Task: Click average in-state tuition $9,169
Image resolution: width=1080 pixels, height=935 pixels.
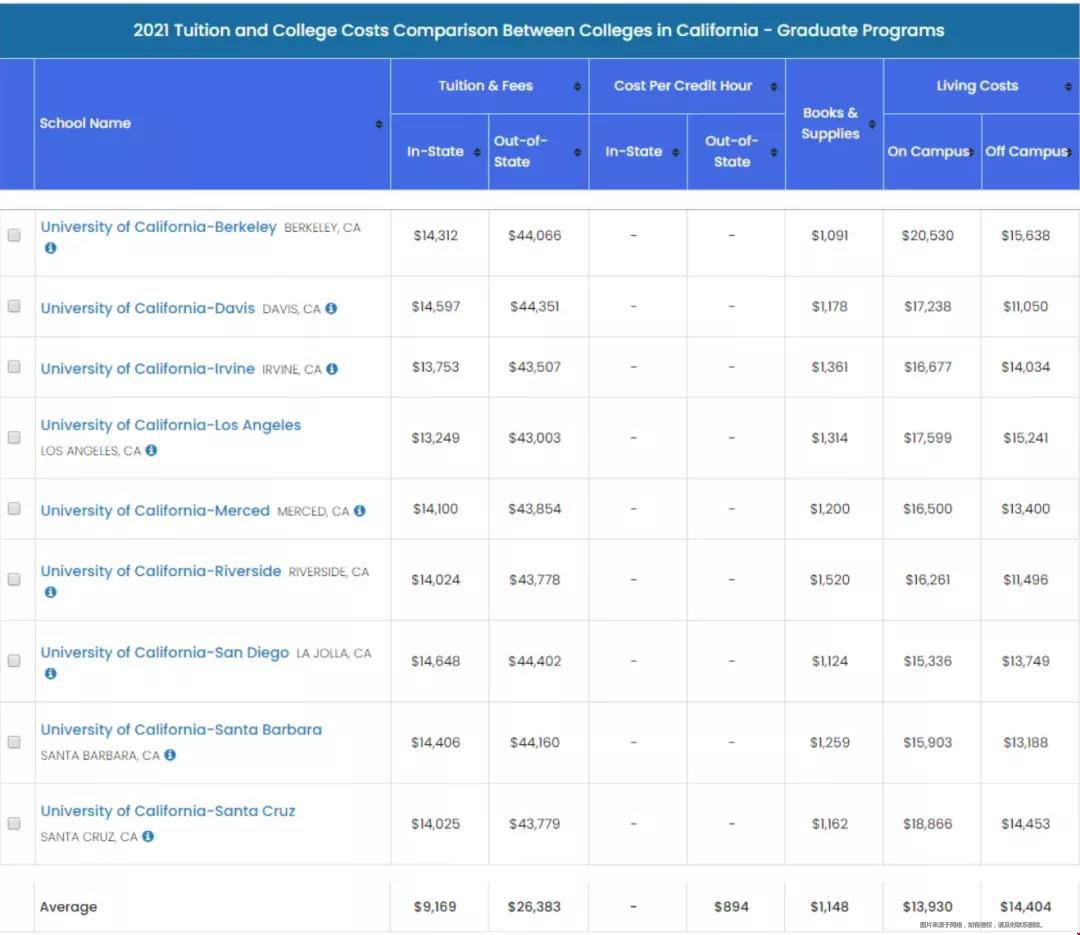Action: click(435, 907)
